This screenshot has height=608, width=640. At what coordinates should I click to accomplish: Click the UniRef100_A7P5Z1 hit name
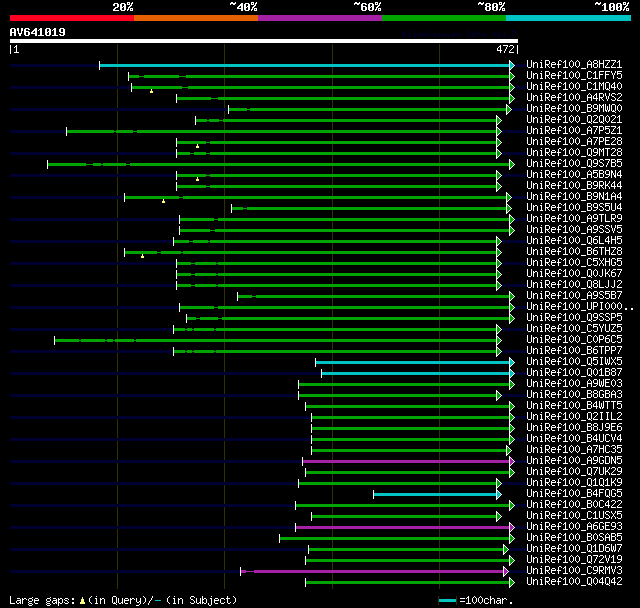click(x=574, y=131)
